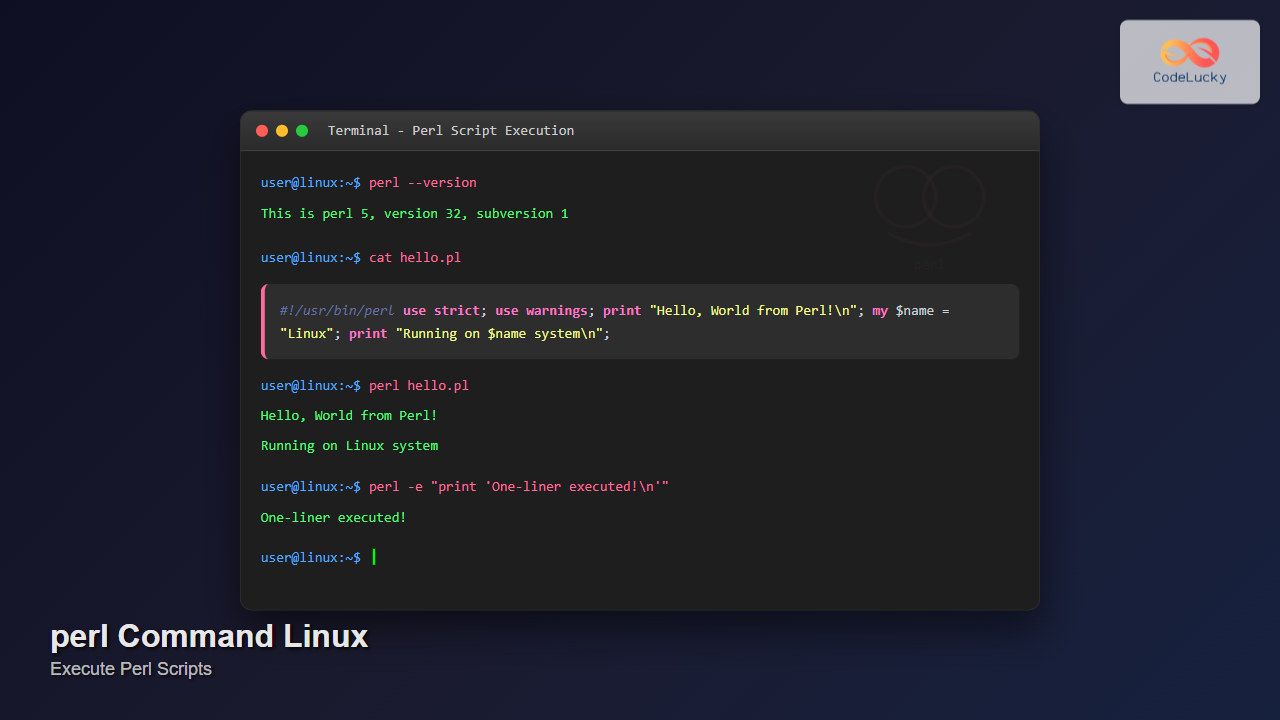Expand the one-liner command output section
Screen dimensions: 1280x720
333,517
